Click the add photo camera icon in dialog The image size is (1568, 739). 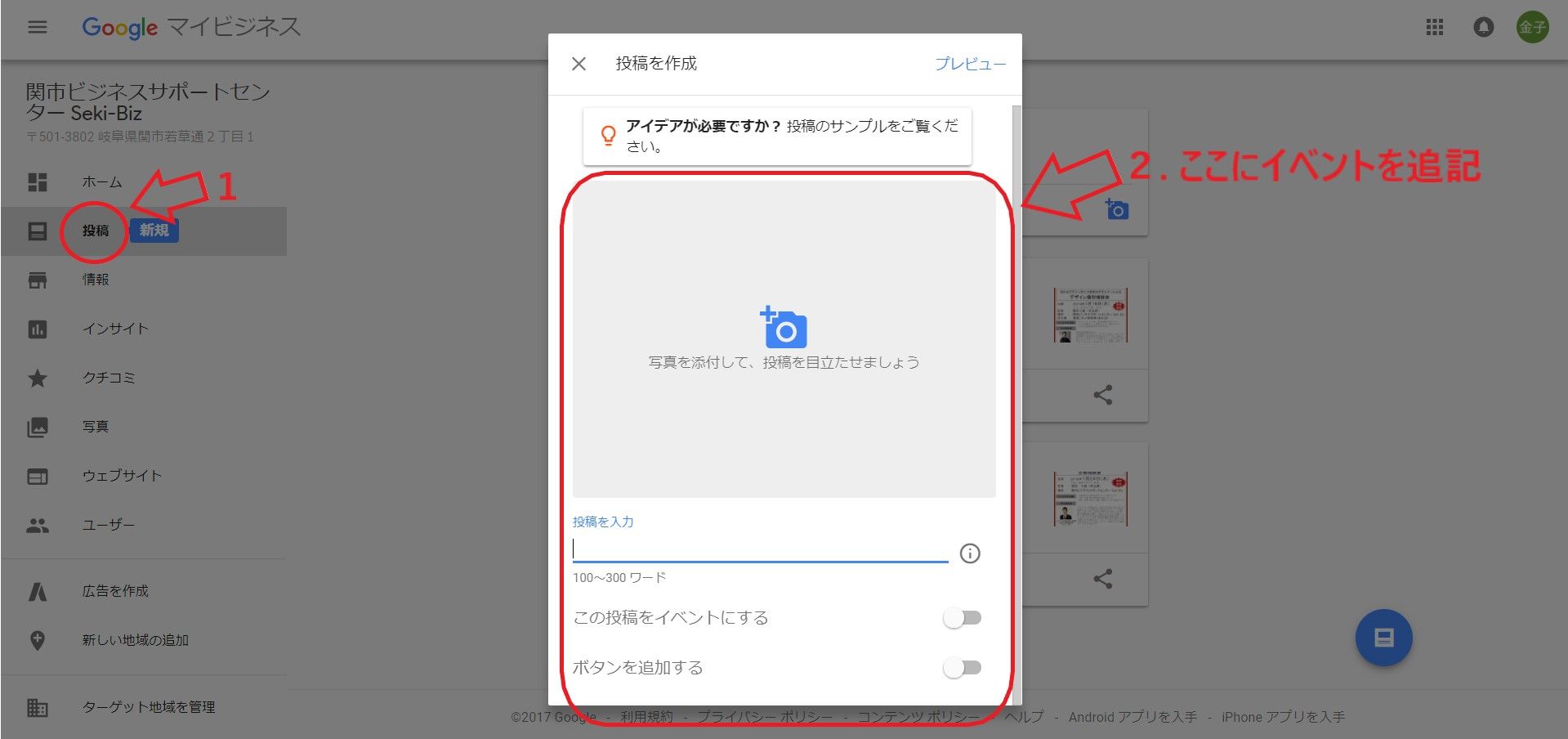pos(784,327)
